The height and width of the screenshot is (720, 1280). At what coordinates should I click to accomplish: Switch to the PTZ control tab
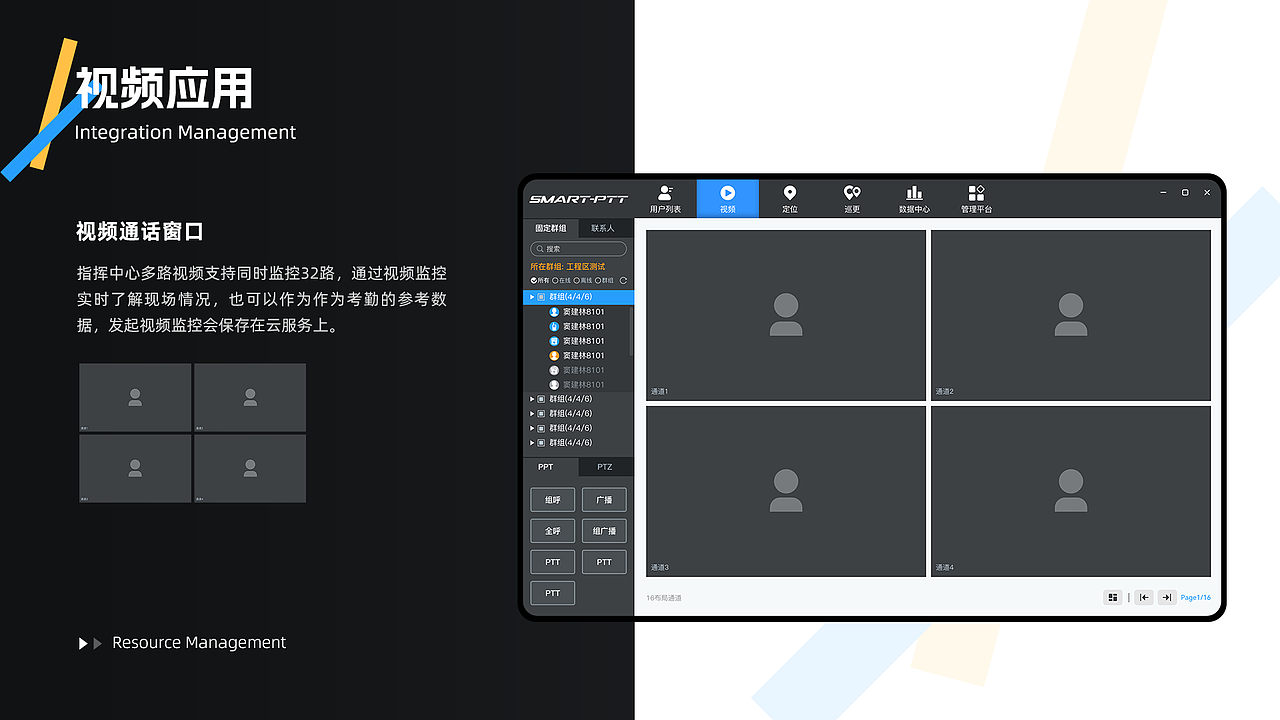[603, 467]
